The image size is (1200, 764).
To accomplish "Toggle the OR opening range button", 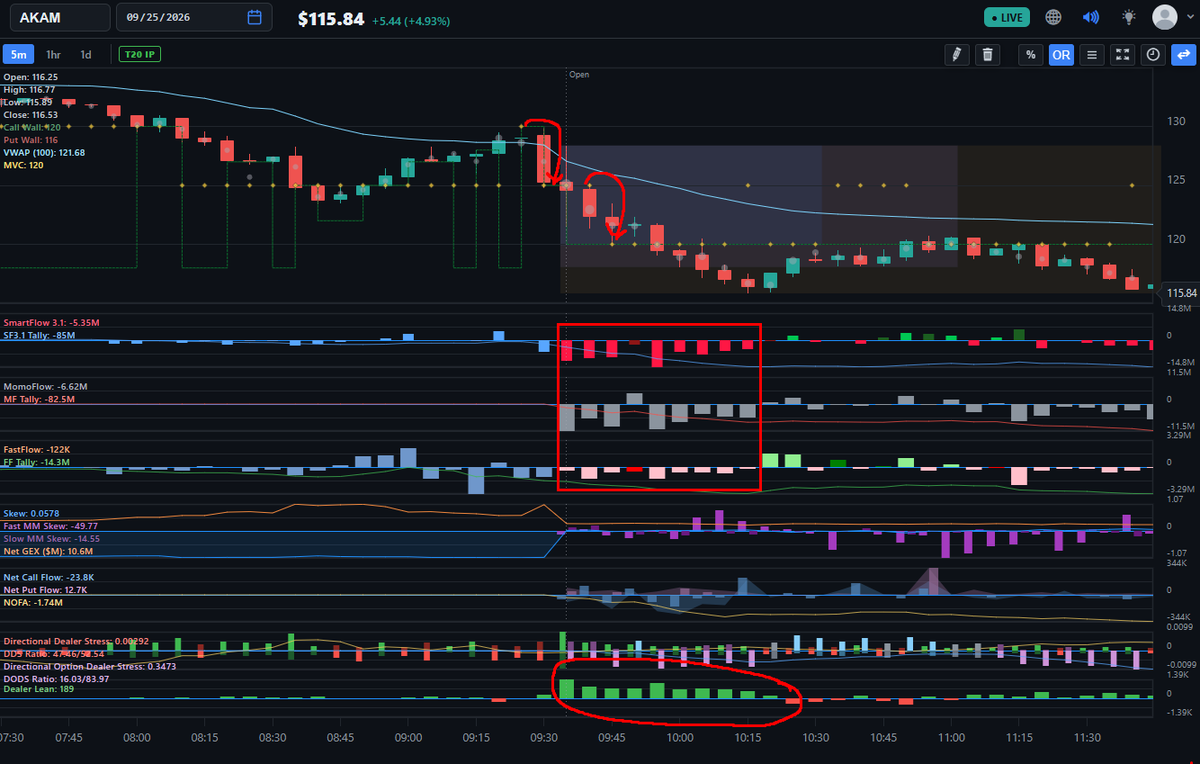I will pos(1061,55).
